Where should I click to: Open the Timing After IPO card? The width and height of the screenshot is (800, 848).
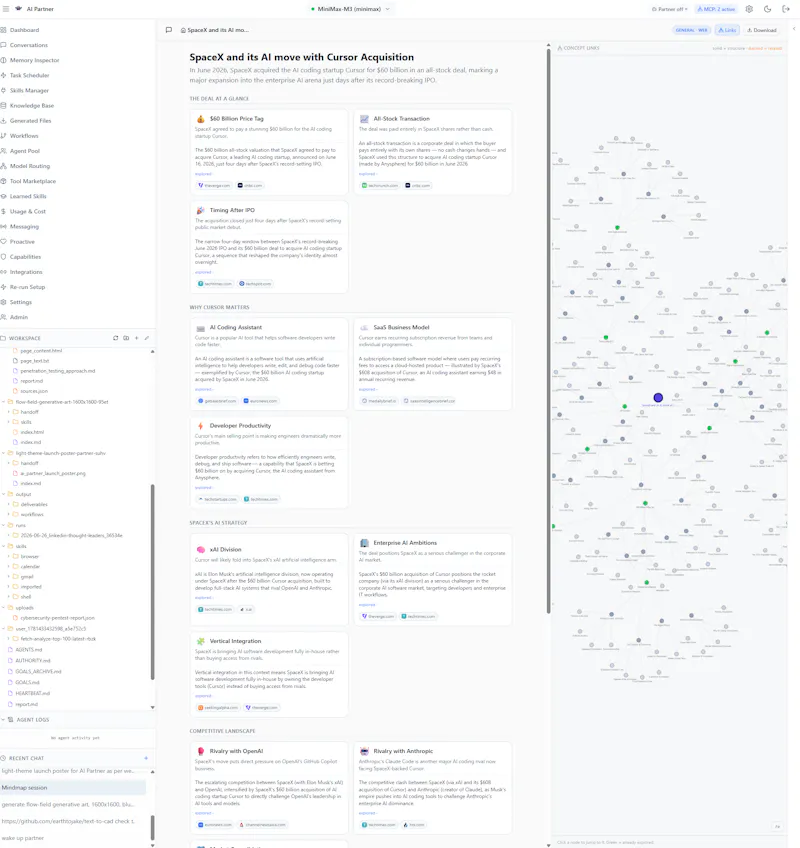[x=269, y=247]
